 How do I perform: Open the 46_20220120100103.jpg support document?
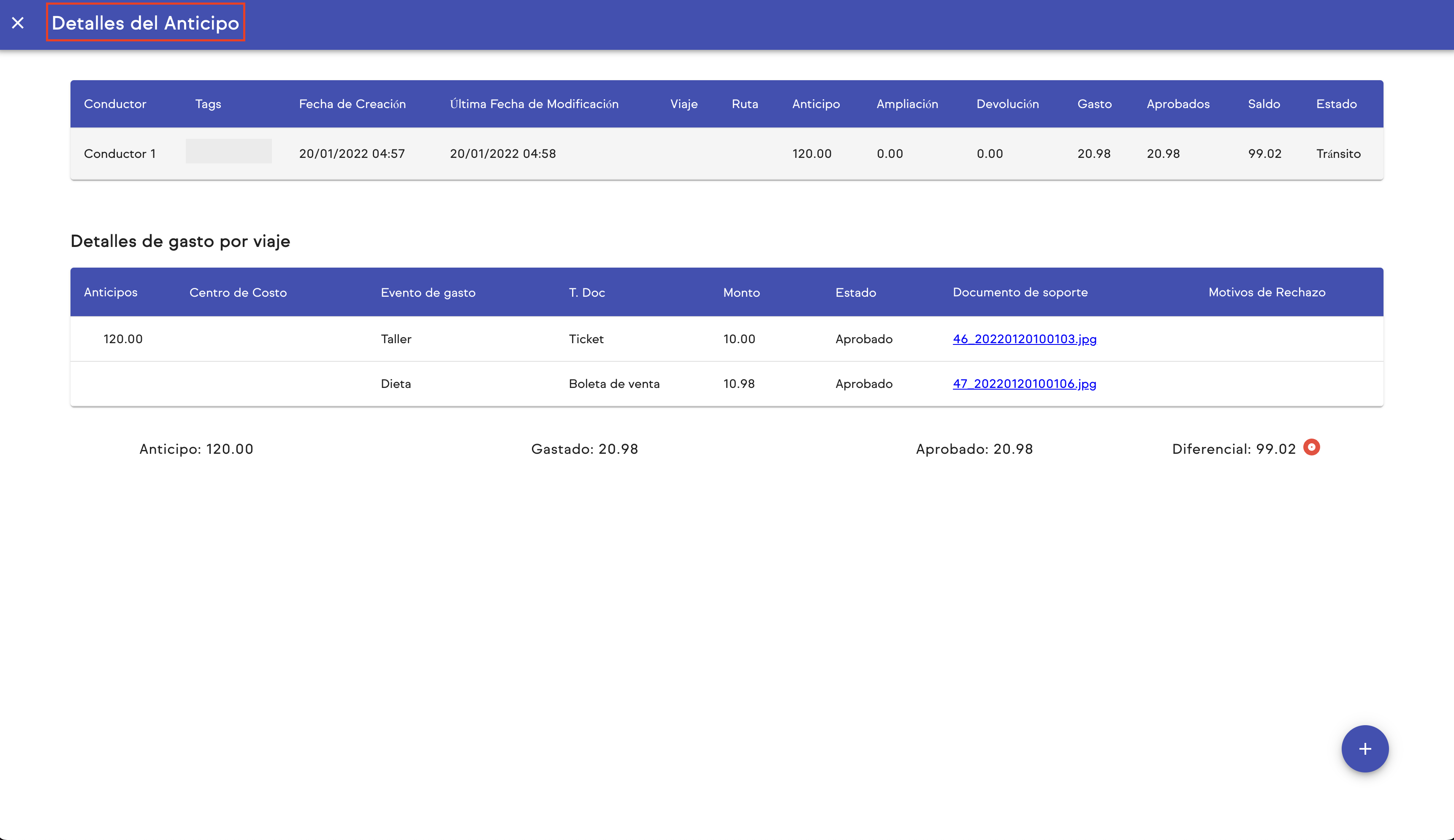coord(1024,339)
